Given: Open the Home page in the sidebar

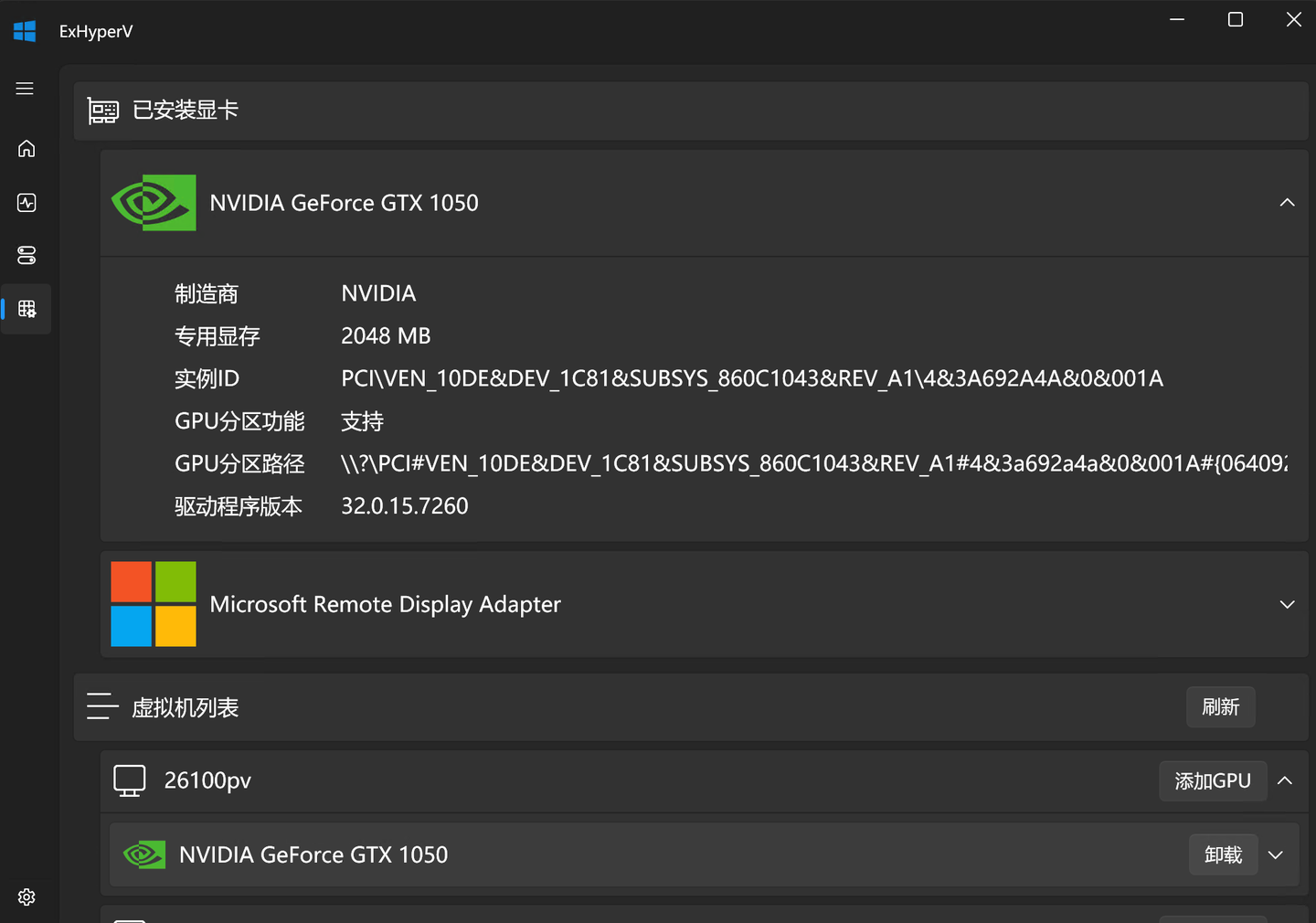Looking at the screenshot, I should tap(26, 148).
